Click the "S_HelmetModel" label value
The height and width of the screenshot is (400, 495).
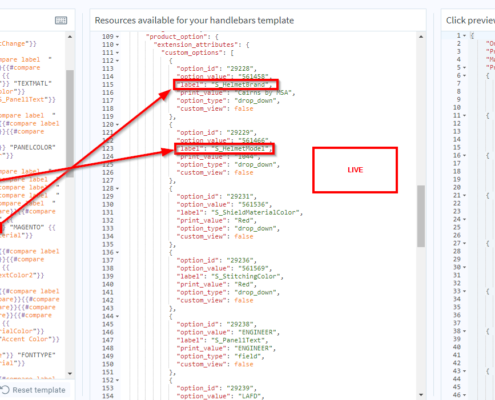coord(240,149)
